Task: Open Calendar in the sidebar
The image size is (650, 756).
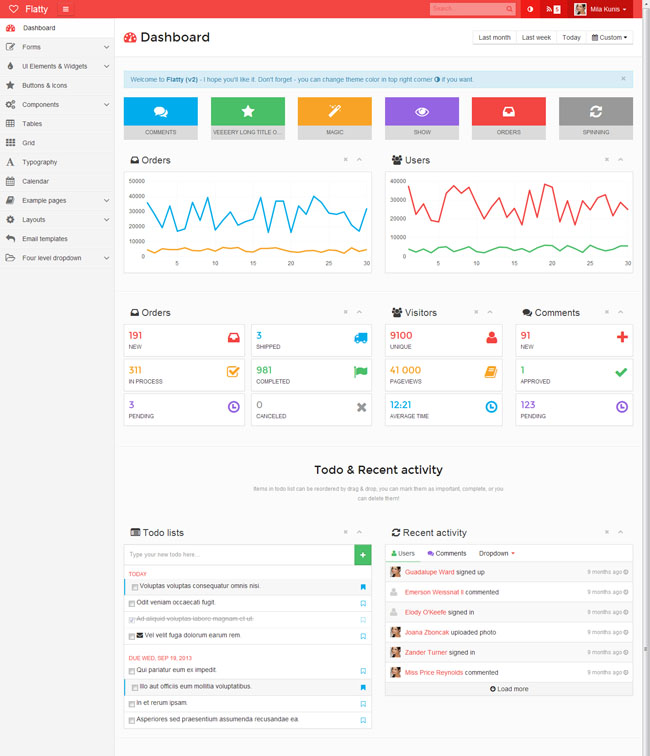Action: point(57,181)
